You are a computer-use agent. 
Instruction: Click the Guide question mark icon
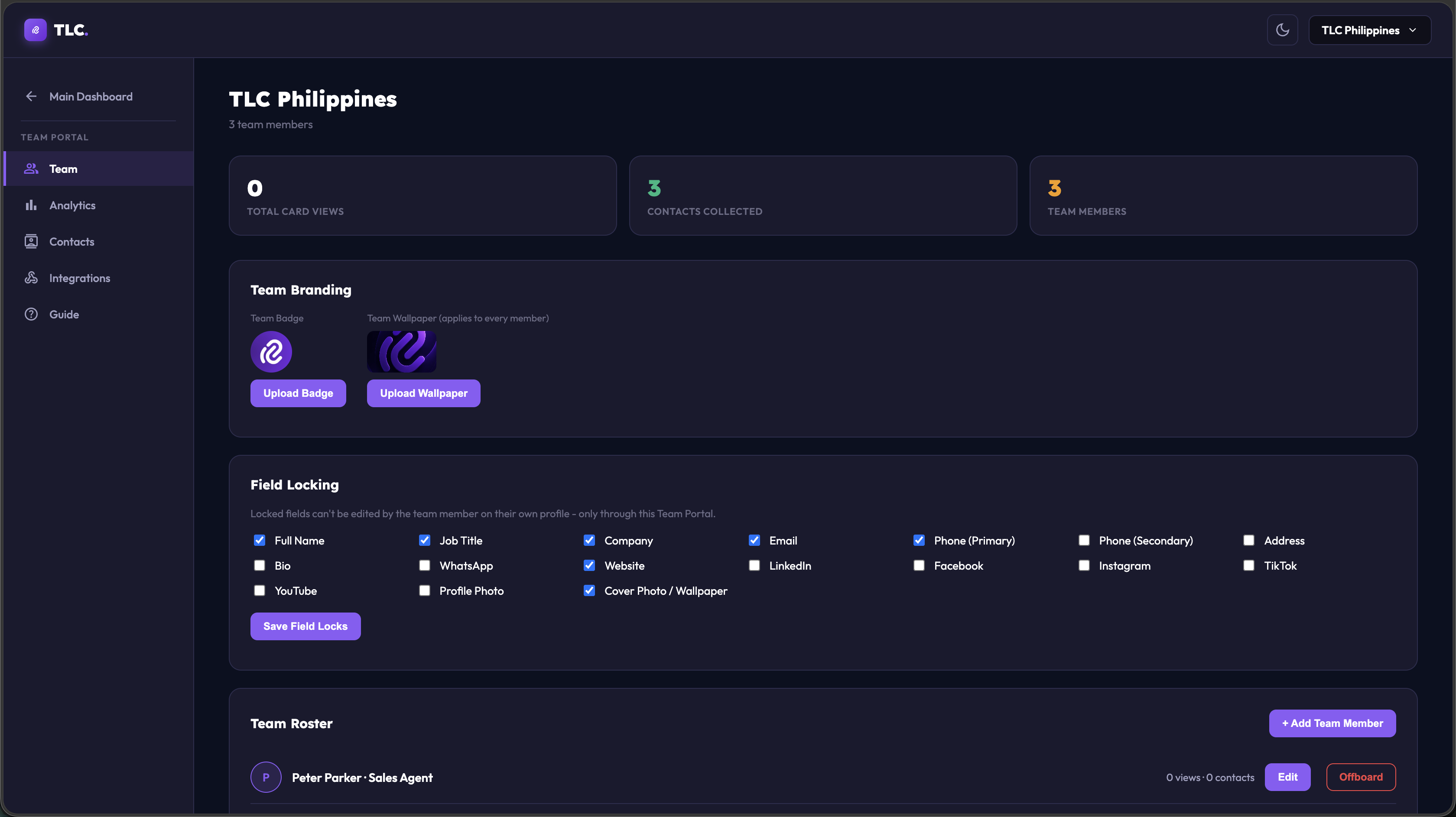31,314
